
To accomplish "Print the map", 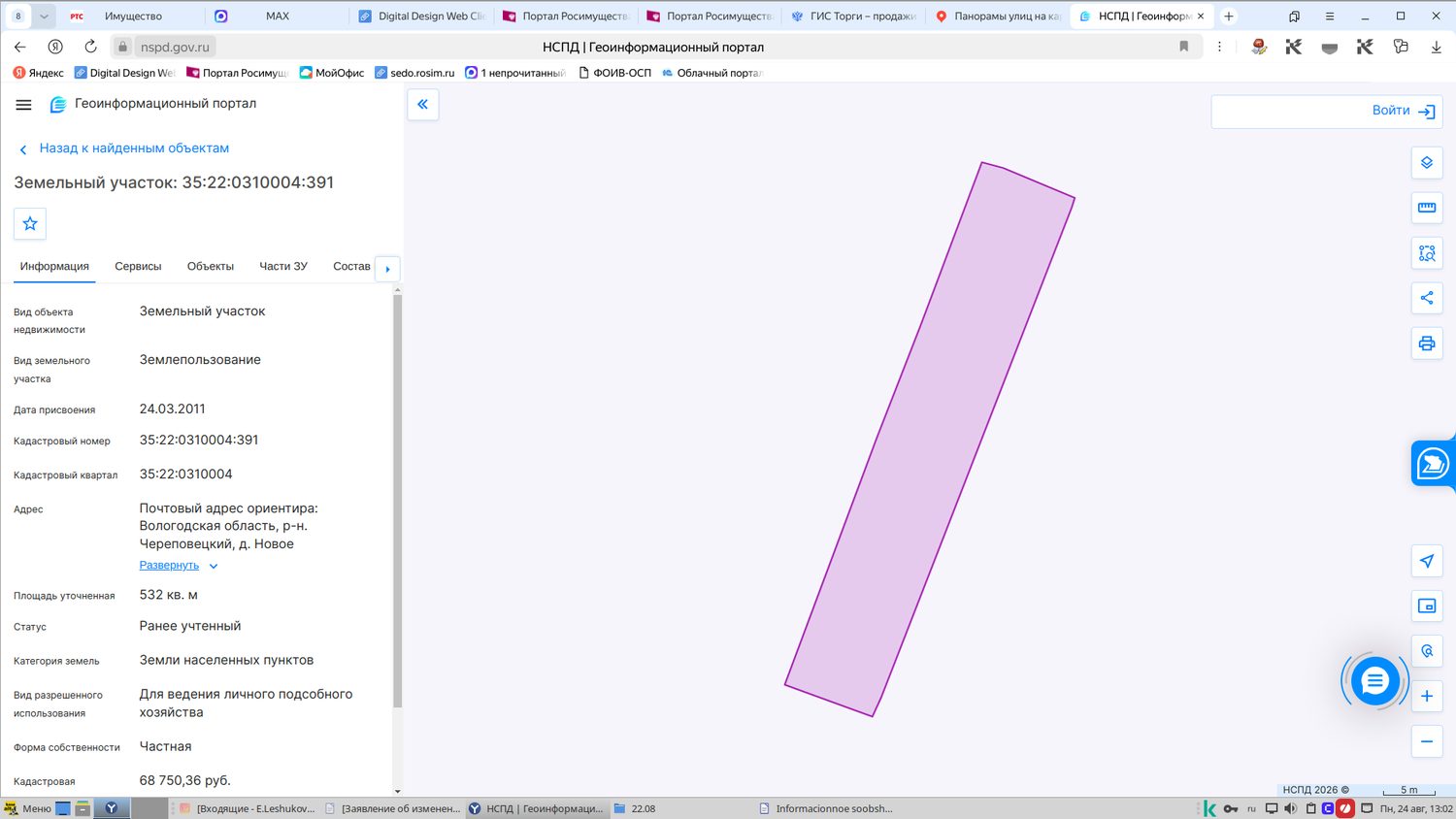I will point(1427,344).
